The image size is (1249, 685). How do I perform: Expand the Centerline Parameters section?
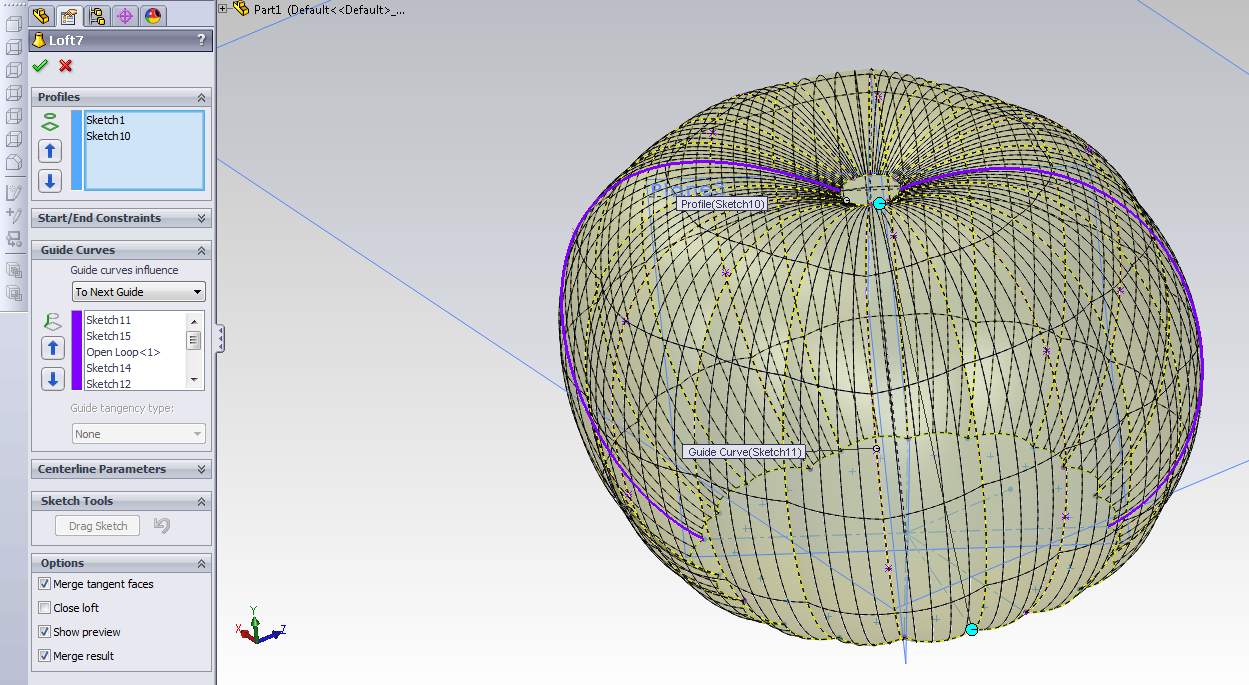pos(202,469)
